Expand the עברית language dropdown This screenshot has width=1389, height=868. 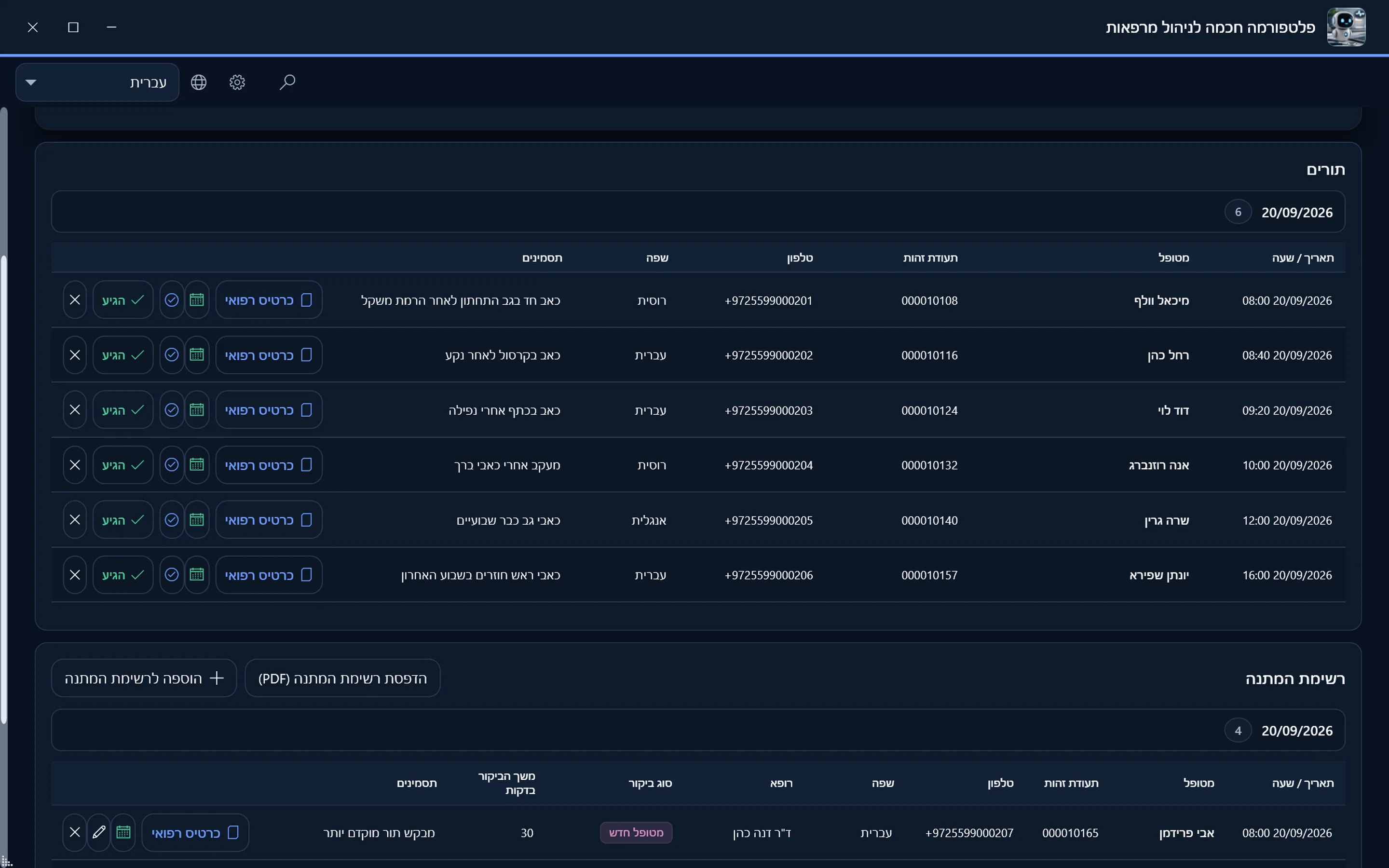click(97, 82)
